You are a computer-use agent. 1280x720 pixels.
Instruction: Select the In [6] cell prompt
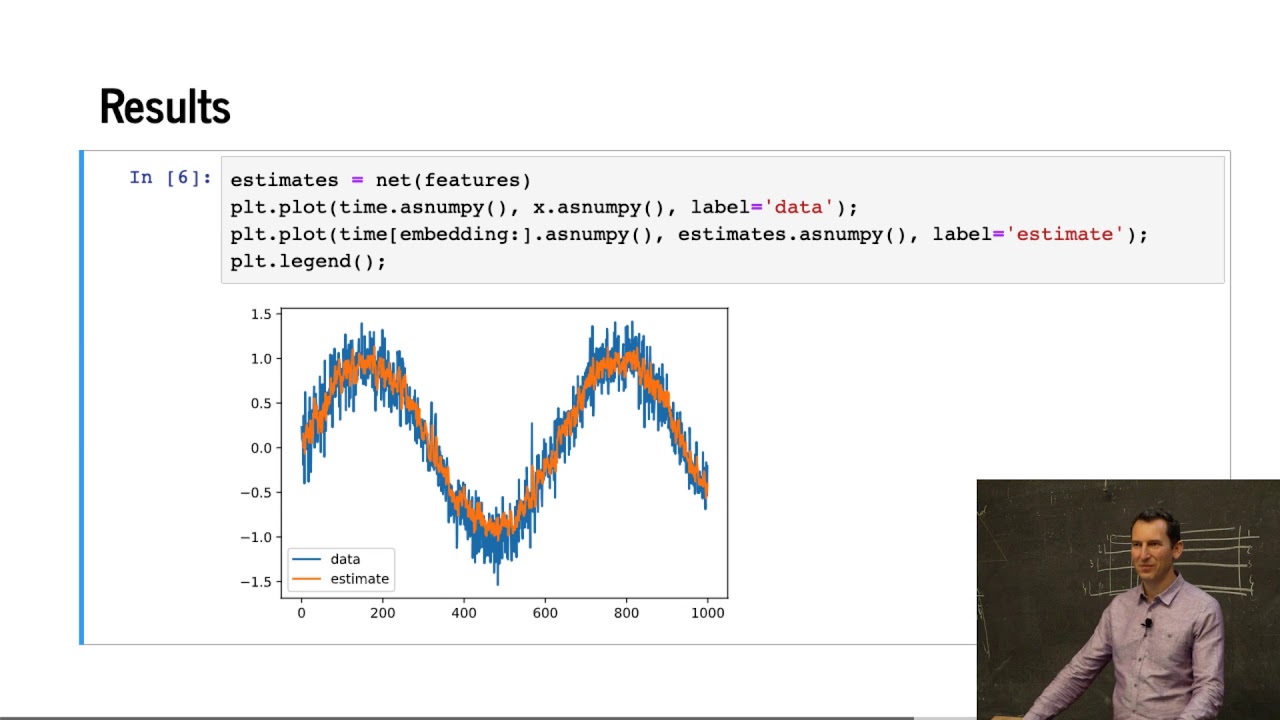tap(170, 178)
